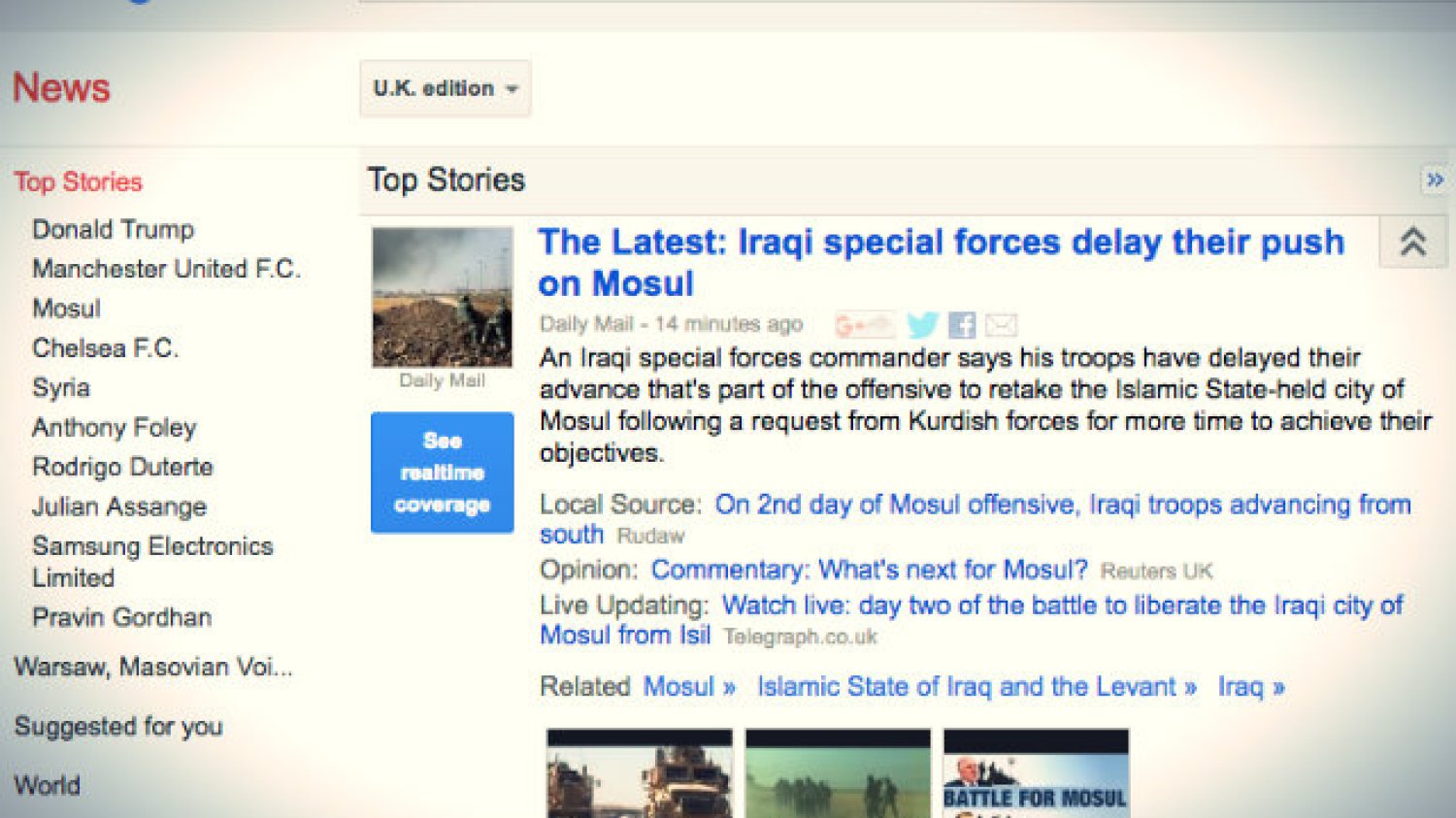Viewport: 1456px width, 818px height.
Task: Open Daily Mail story thumbnail image
Action: coord(443,297)
